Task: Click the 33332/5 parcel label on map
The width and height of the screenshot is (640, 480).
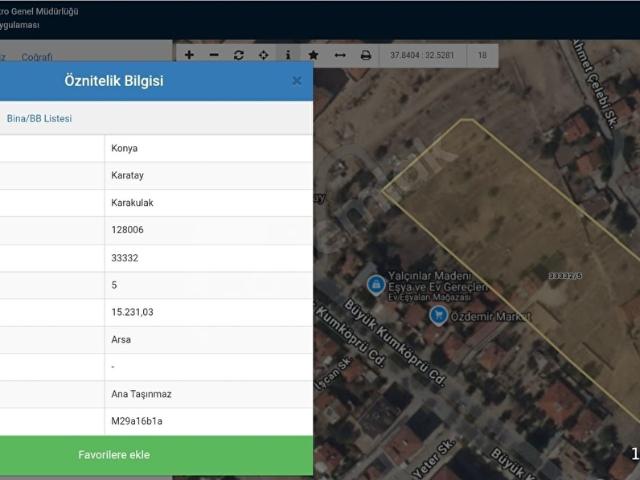Action: click(565, 276)
